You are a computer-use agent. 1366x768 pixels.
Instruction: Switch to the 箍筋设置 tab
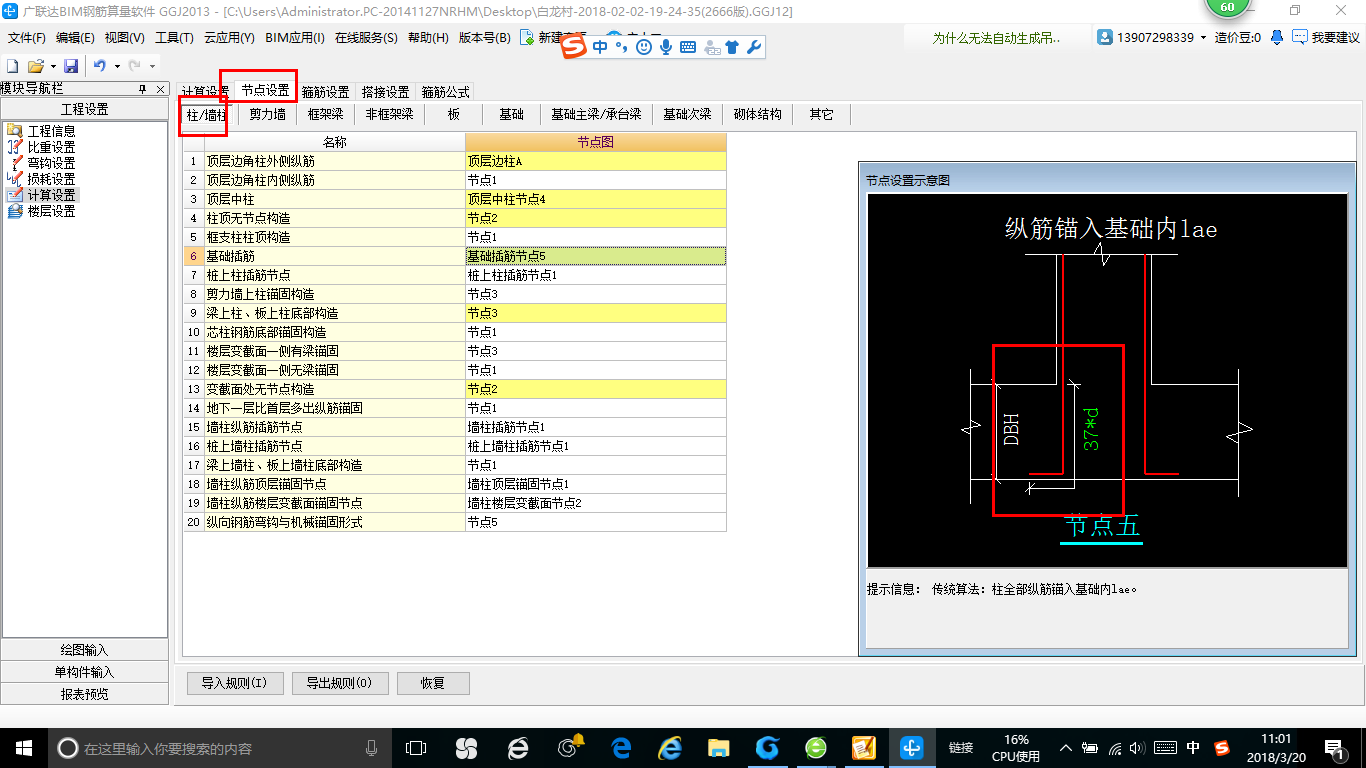[325, 92]
